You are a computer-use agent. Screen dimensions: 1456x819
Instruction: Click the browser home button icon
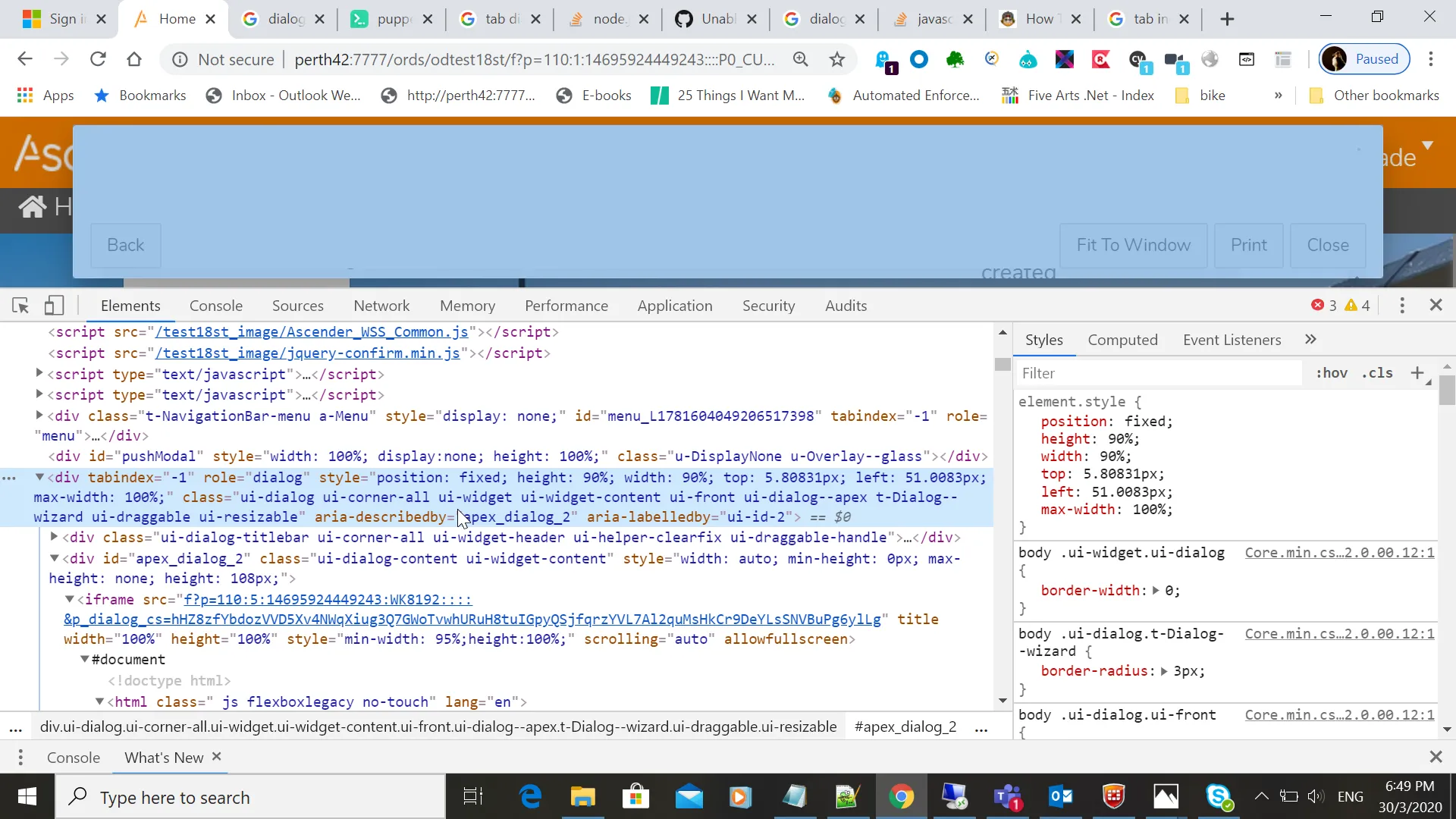[x=134, y=59]
